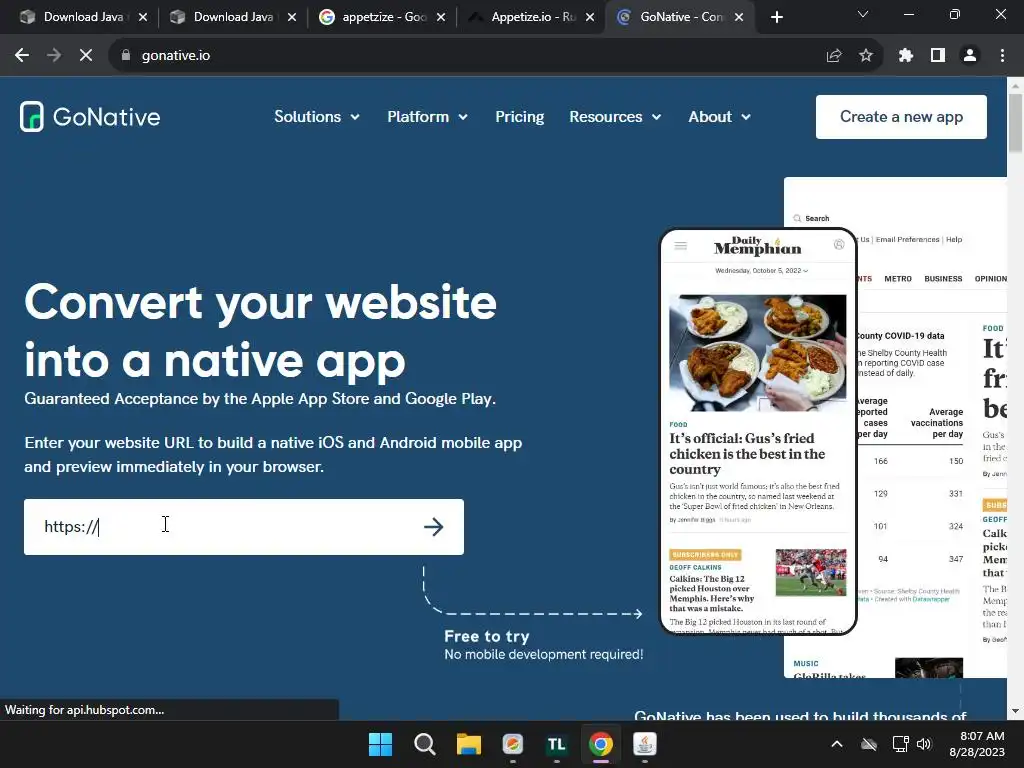The image size is (1024, 768).
Task: Click BUSINESS in the desktop preview
Action: [943, 279]
